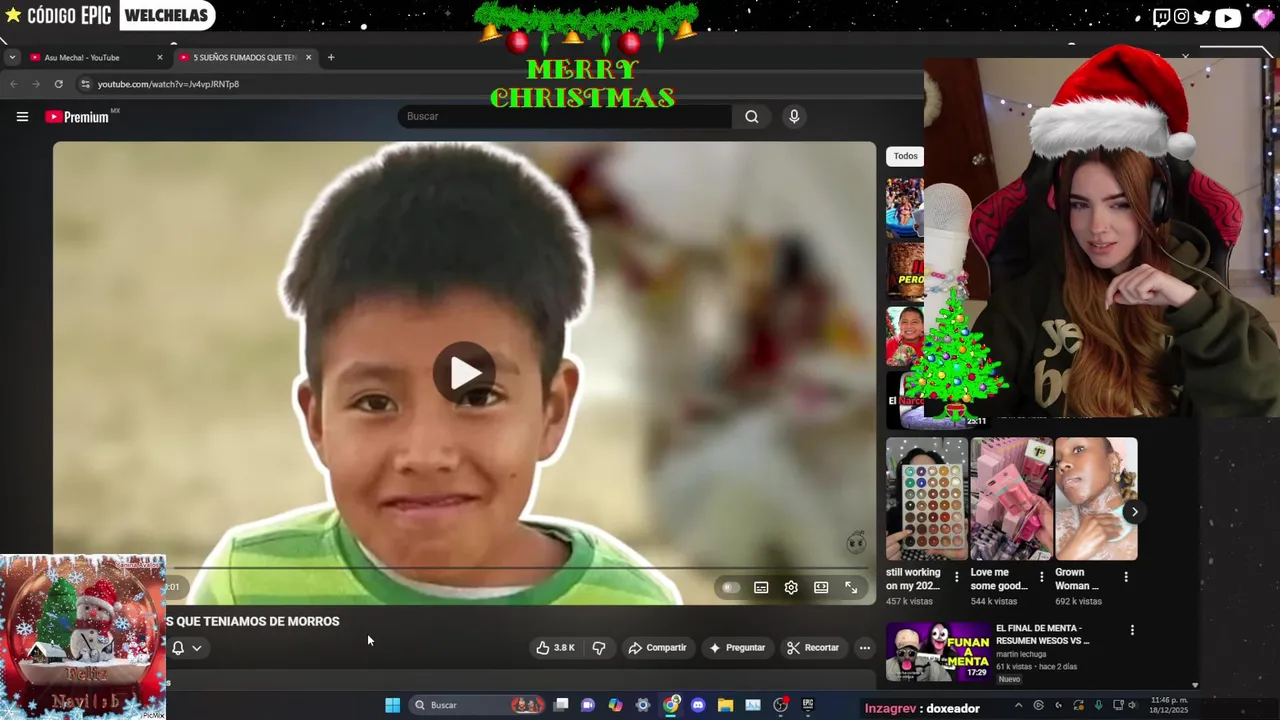
Task: Open Instagram icon in stream overlay
Action: (1181, 17)
